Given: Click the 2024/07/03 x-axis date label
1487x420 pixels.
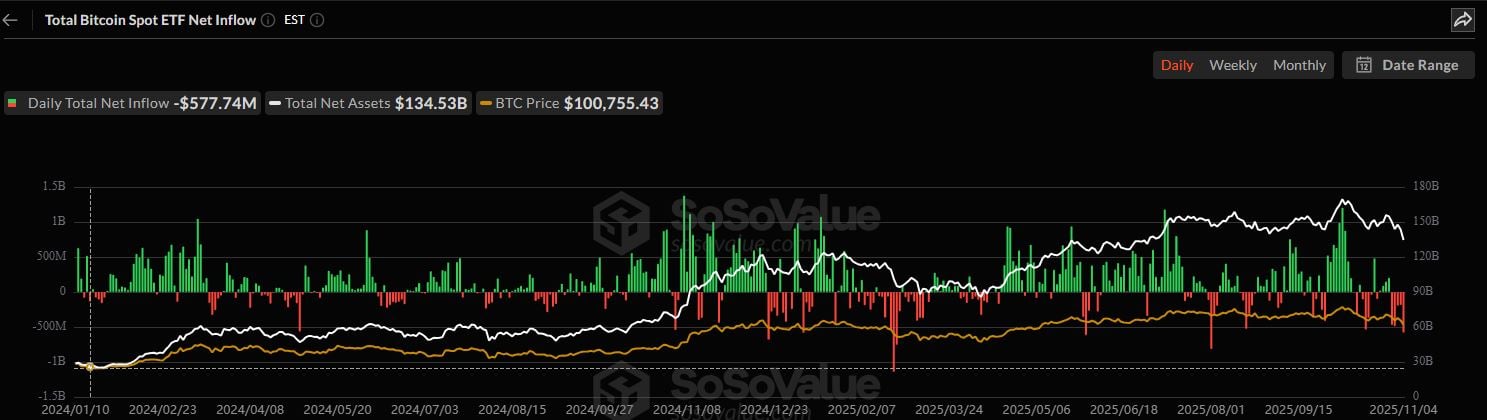Looking at the screenshot, I should (x=425, y=410).
